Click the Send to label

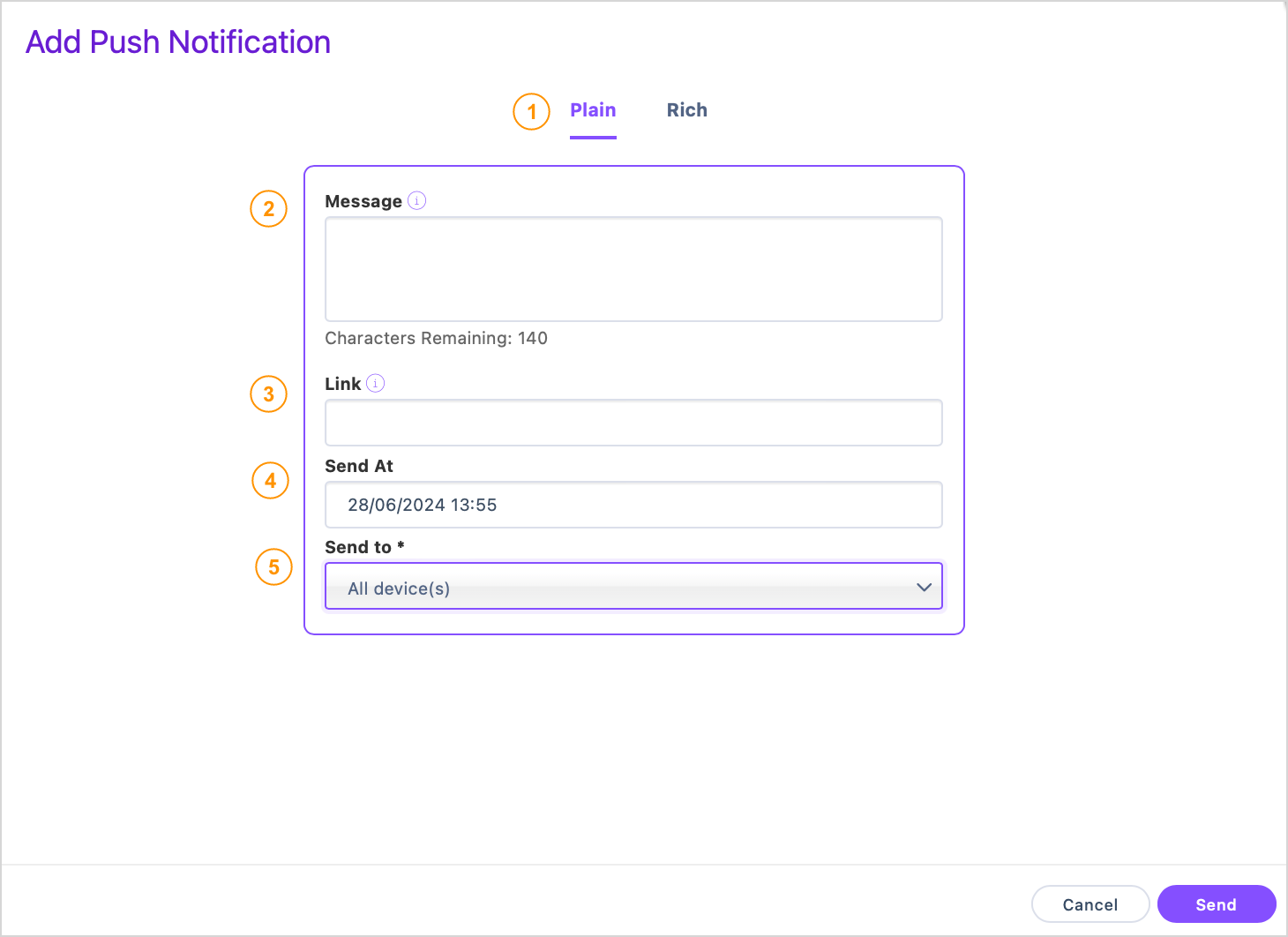click(x=364, y=547)
